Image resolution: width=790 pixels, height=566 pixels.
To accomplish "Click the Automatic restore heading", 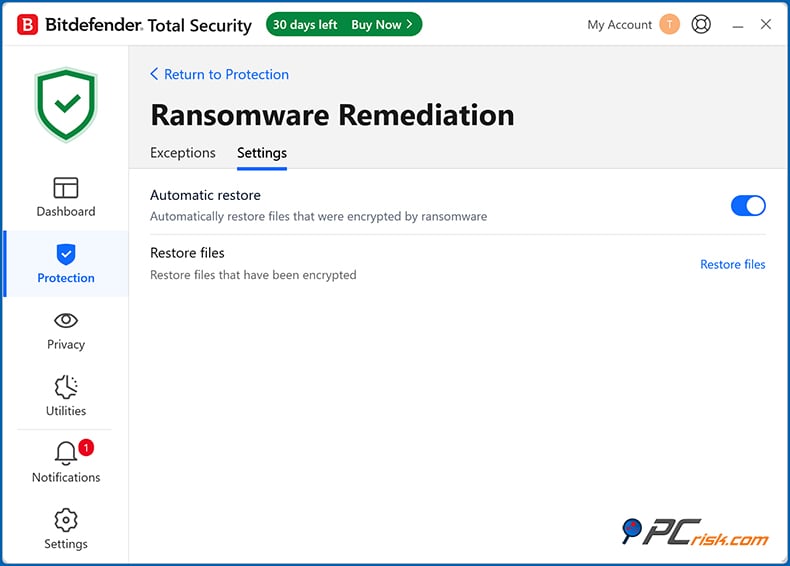I will (x=206, y=195).
